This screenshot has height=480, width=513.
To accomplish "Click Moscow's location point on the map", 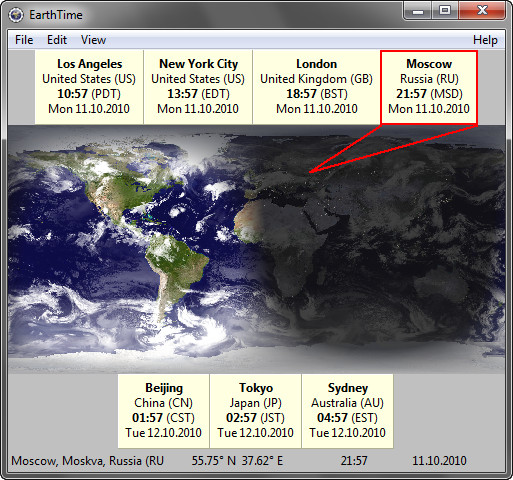I will [310, 172].
